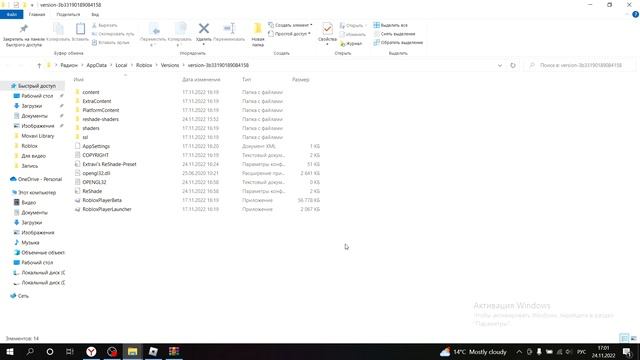
Task: Open weather widget 14°C Mostly cloudy
Action: 473,352
